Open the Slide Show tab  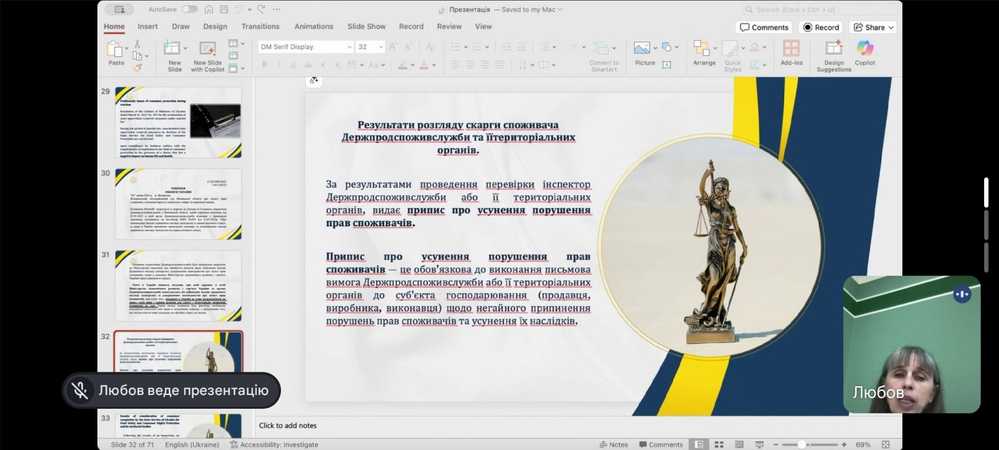[x=367, y=27]
